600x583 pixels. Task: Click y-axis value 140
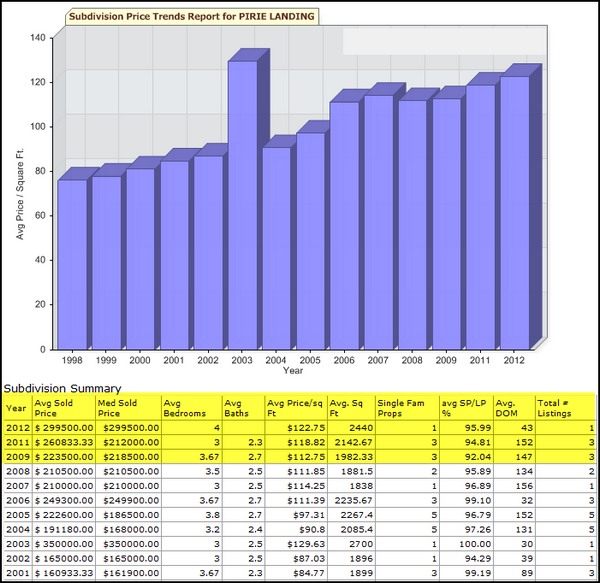(x=38, y=37)
